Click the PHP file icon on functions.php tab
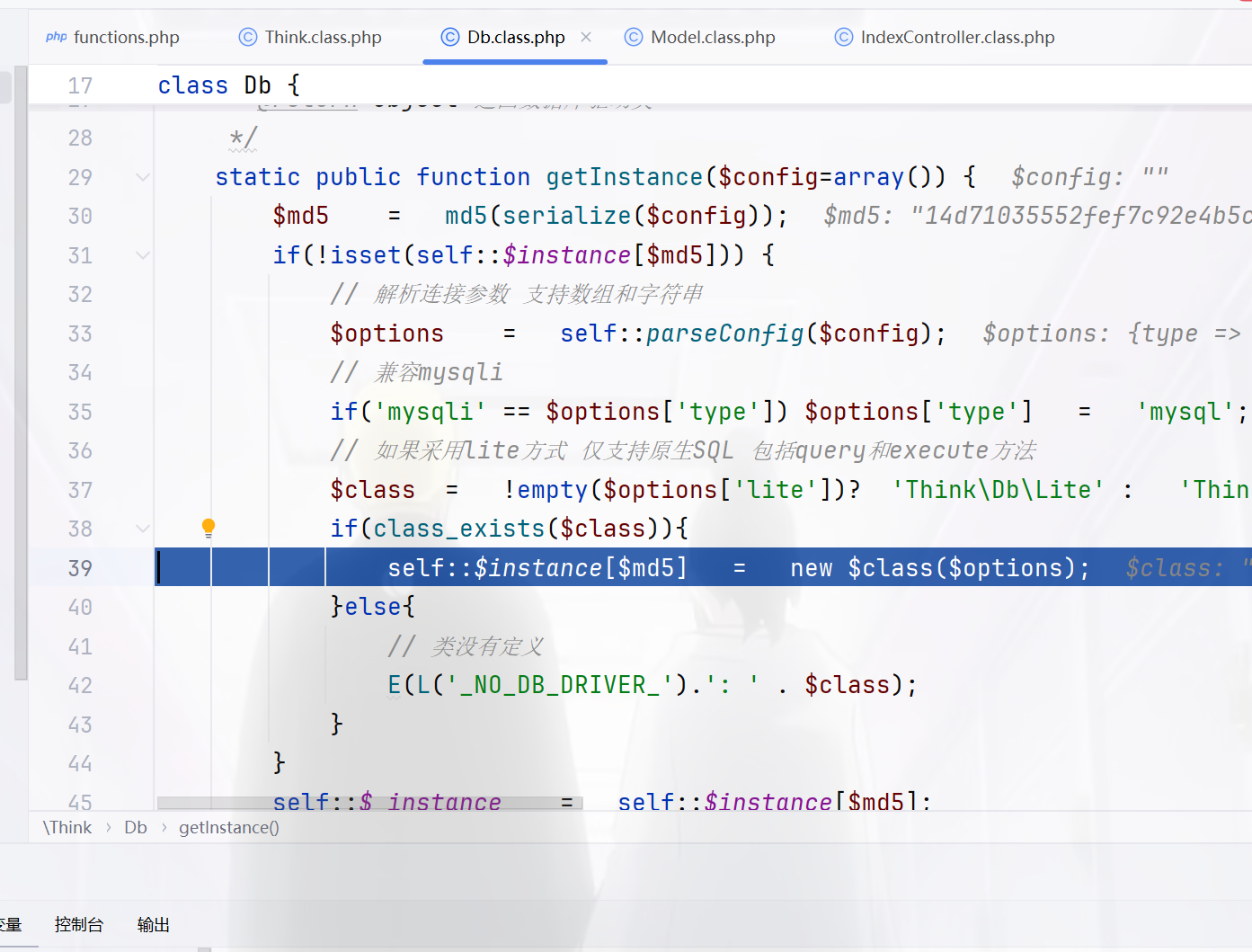The image size is (1252, 952). [x=56, y=37]
